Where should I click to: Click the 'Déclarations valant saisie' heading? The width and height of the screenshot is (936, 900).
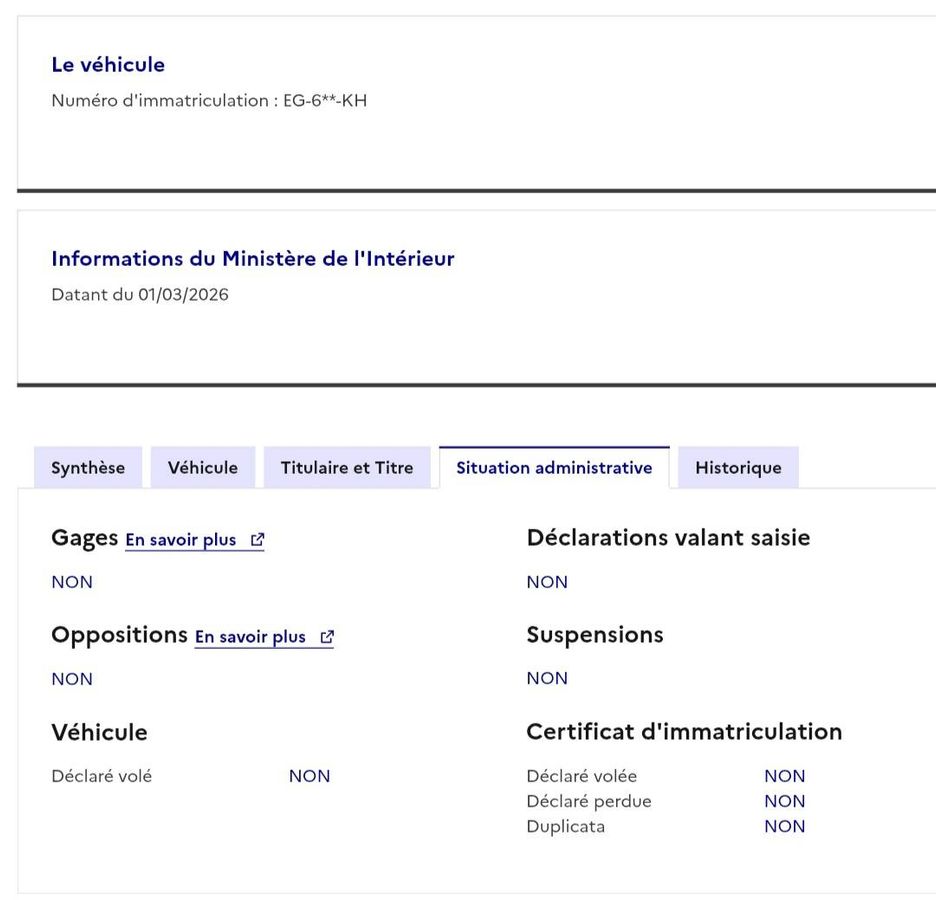point(668,538)
